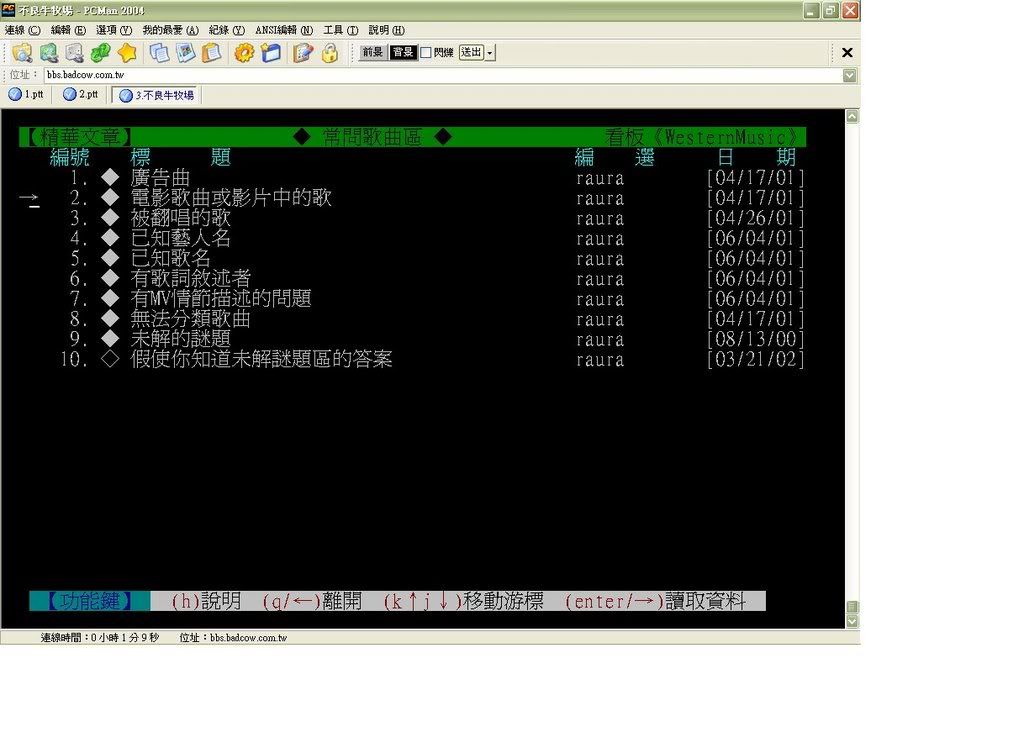The height and width of the screenshot is (753, 1024).
Task: Toggle the 閃爍 blink checkbox
Action: [x=426, y=53]
